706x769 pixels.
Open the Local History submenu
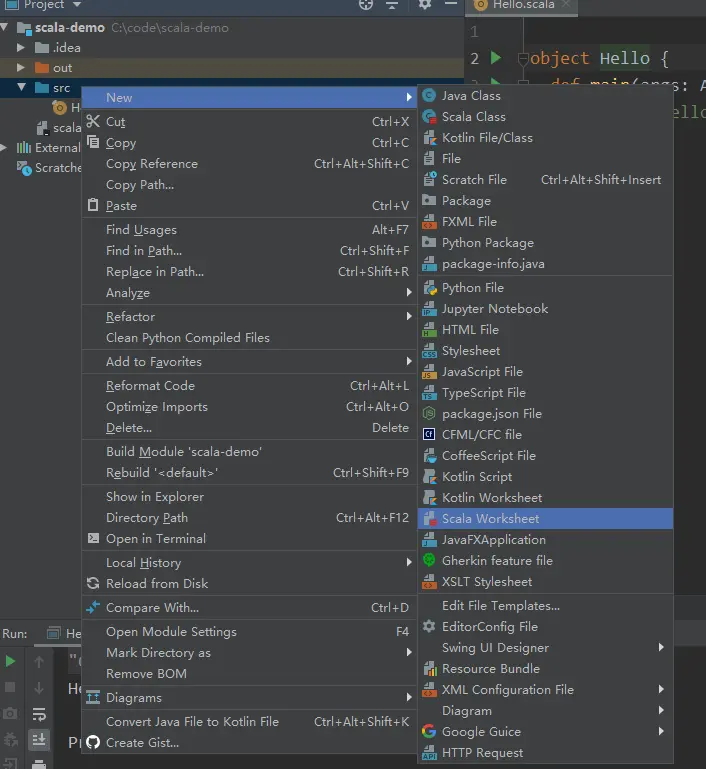point(249,563)
